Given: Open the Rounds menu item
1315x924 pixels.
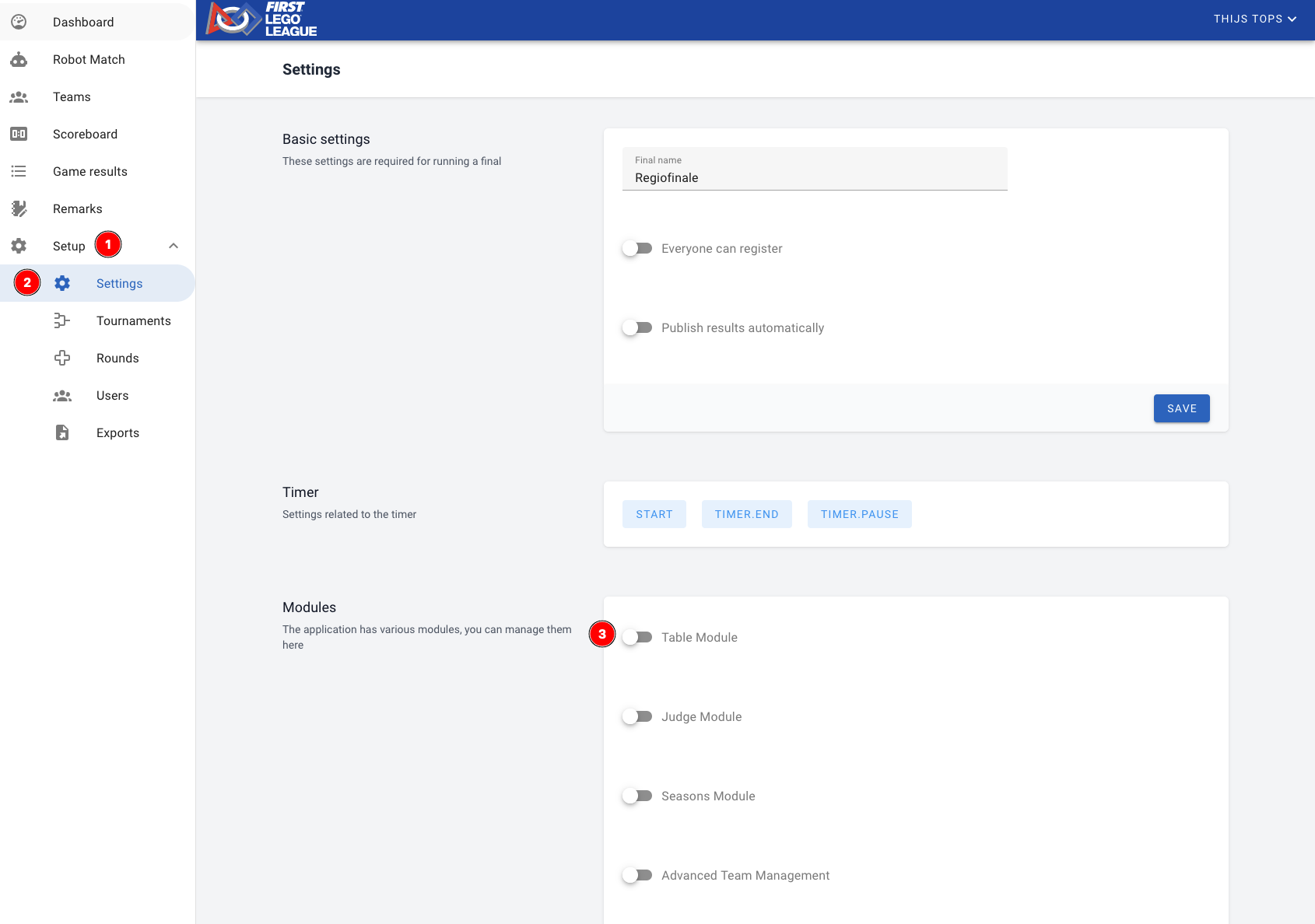Looking at the screenshot, I should [x=117, y=359].
